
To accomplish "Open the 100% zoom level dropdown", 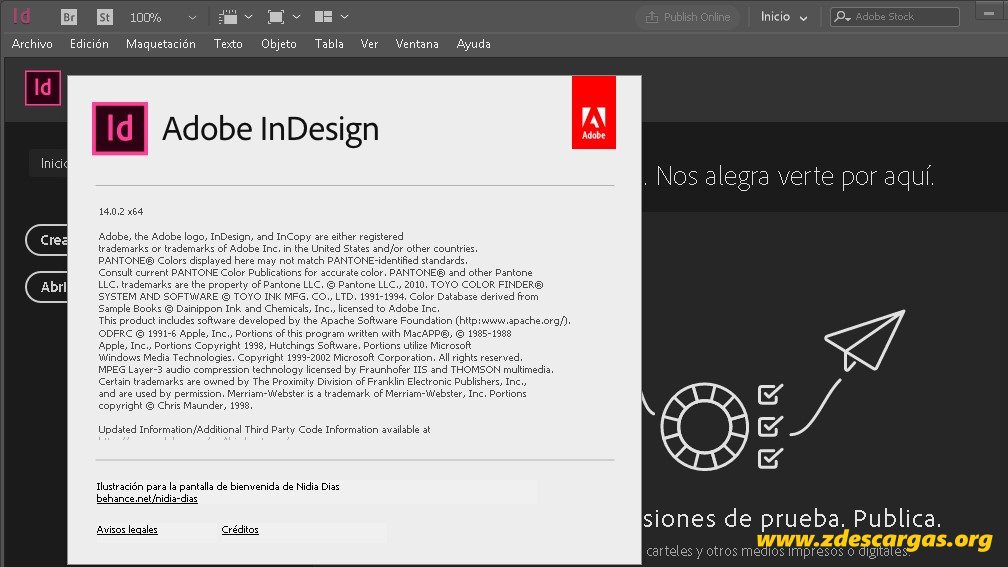I will [x=192, y=18].
